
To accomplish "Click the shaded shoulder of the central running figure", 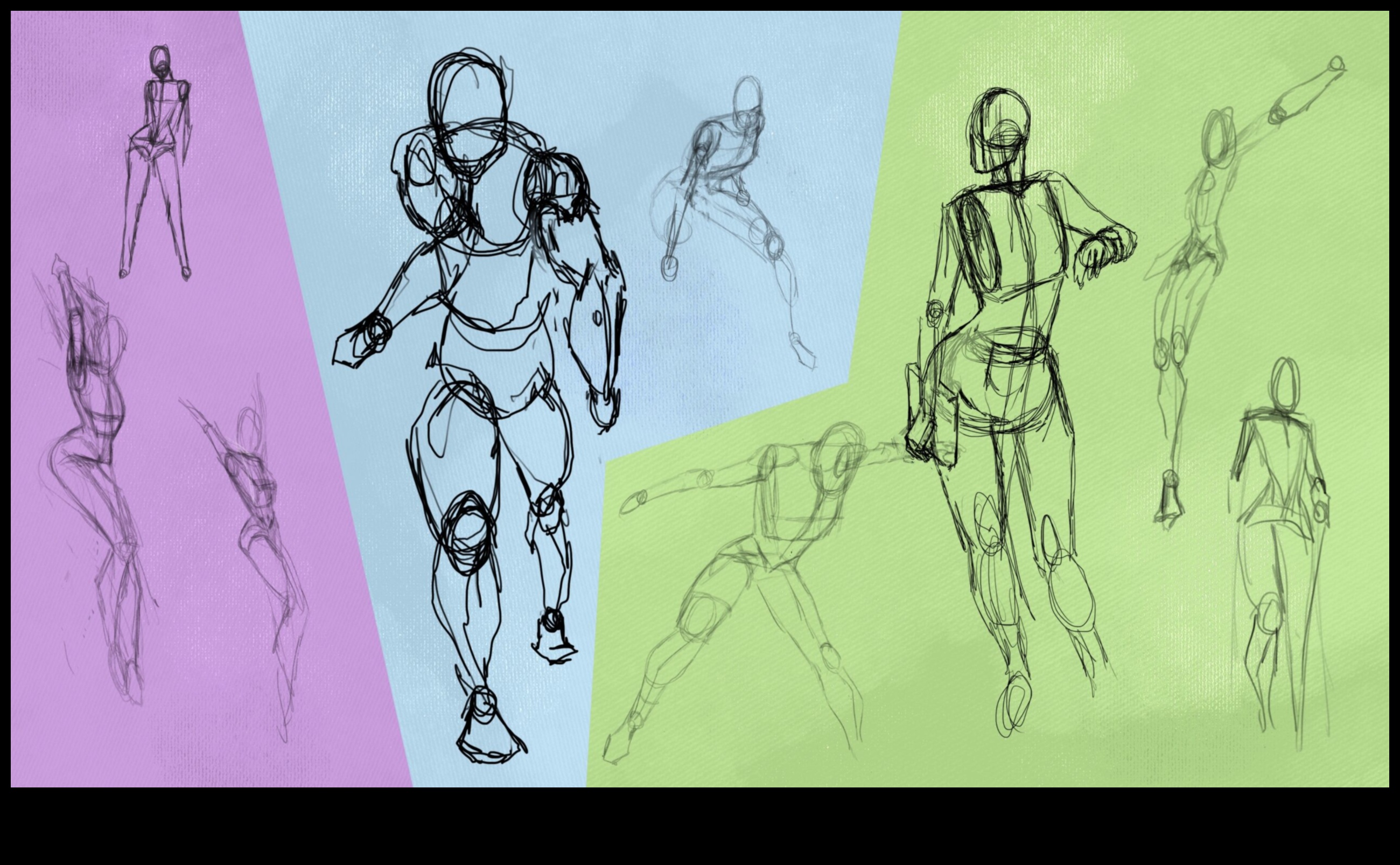I will (558, 183).
